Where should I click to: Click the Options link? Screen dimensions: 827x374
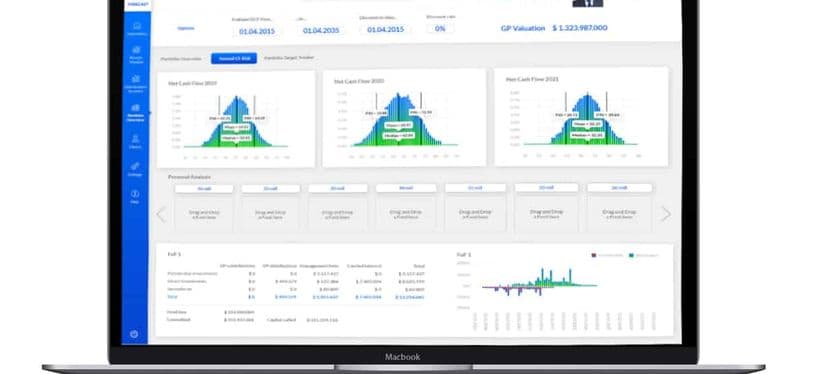(186, 28)
